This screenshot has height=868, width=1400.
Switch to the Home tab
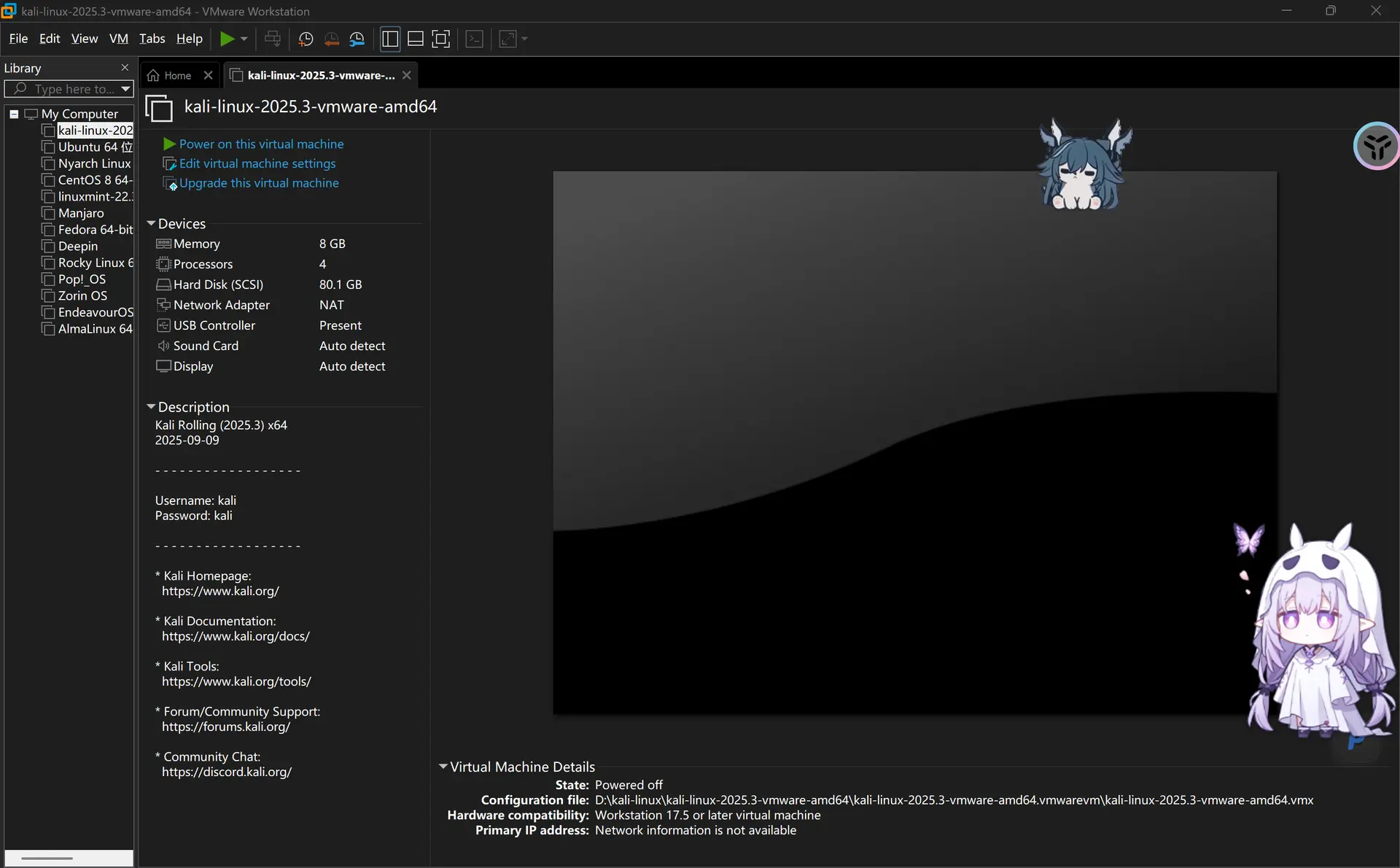171,75
